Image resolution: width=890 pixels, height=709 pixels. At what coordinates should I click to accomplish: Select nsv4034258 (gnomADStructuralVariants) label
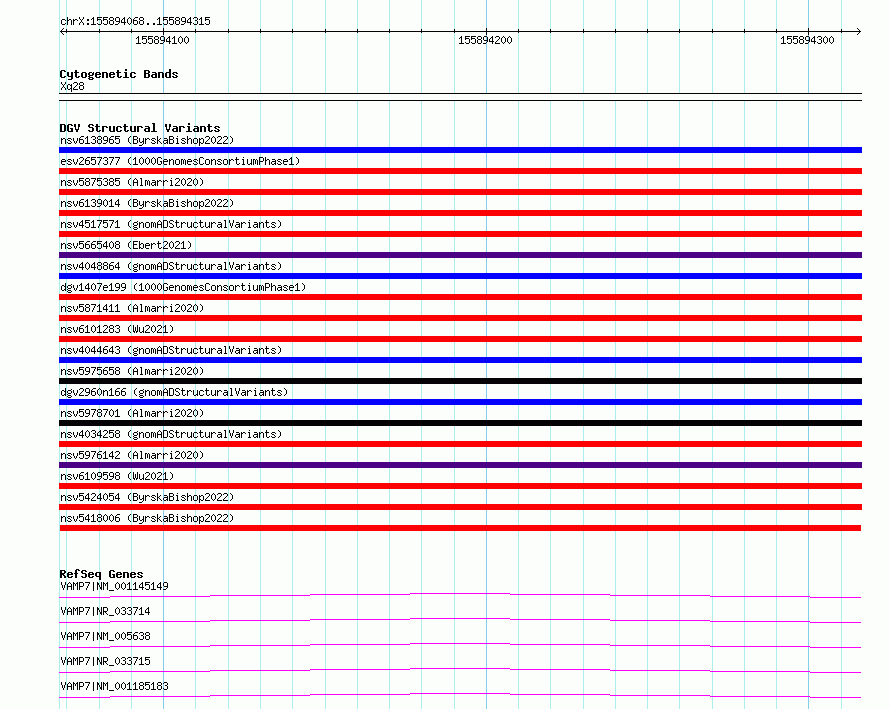click(171, 434)
